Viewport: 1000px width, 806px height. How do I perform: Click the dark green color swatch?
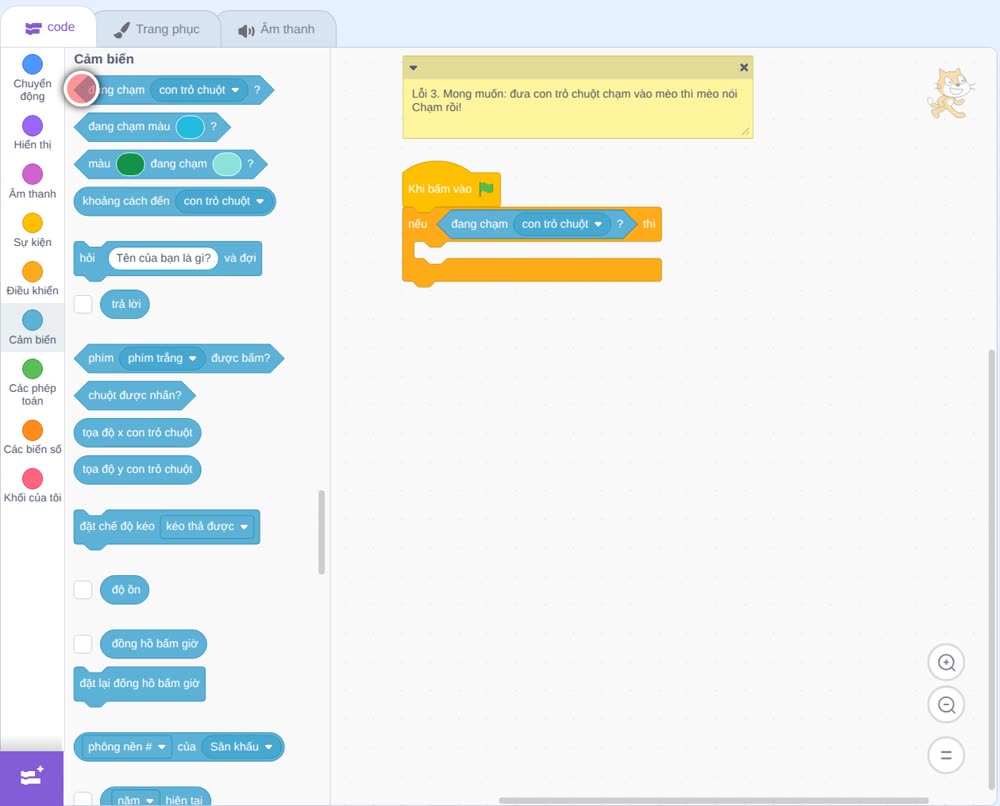tap(131, 164)
